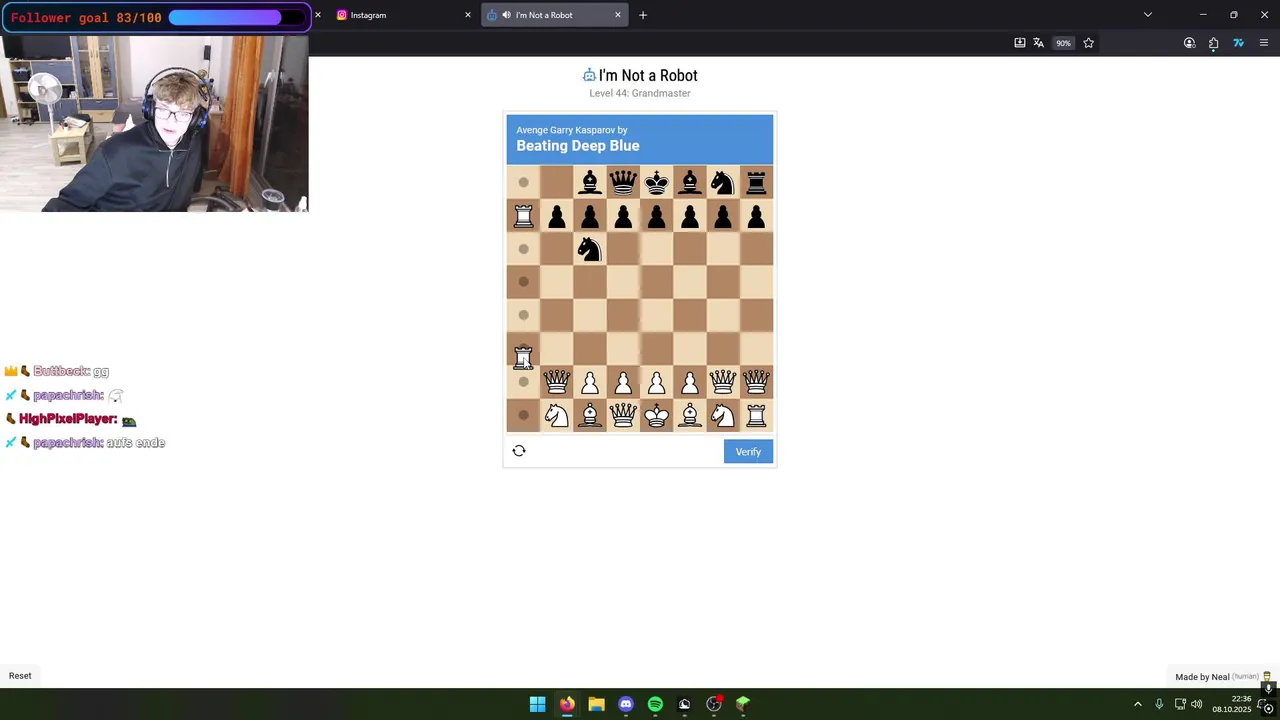This screenshot has width=1280, height=720.
Task: Capture the black knight on c6
Action: point(590,249)
